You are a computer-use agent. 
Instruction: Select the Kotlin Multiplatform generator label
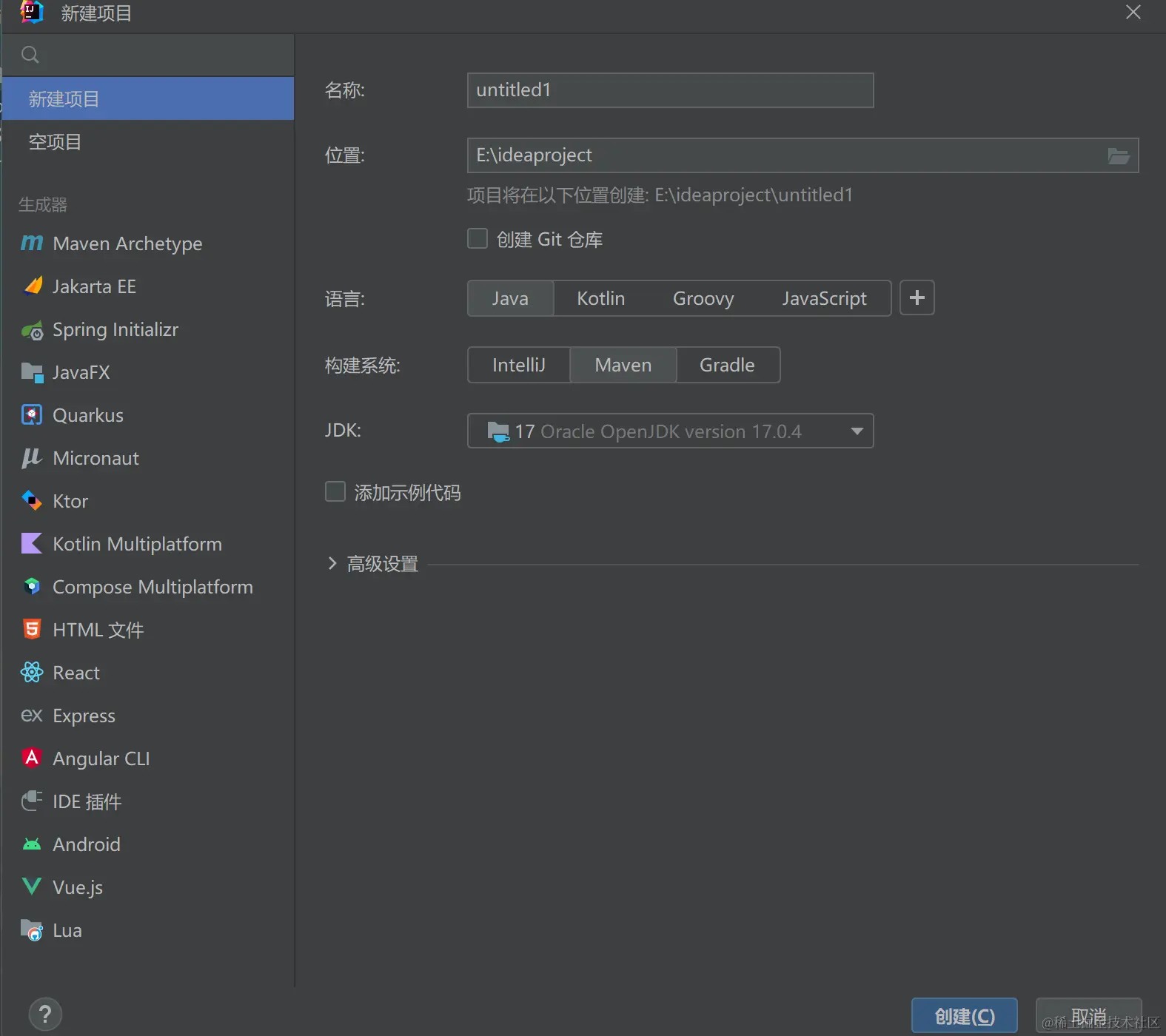click(x=138, y=544)
